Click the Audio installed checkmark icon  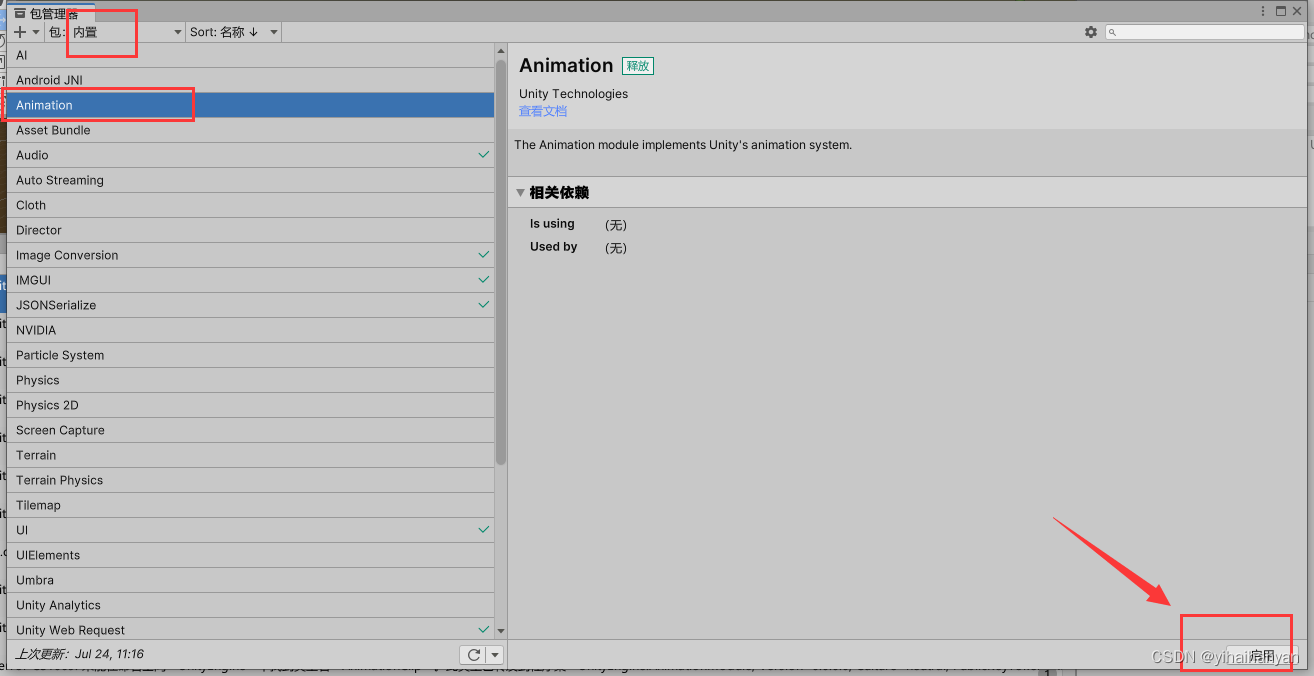[x=484, y=155]
